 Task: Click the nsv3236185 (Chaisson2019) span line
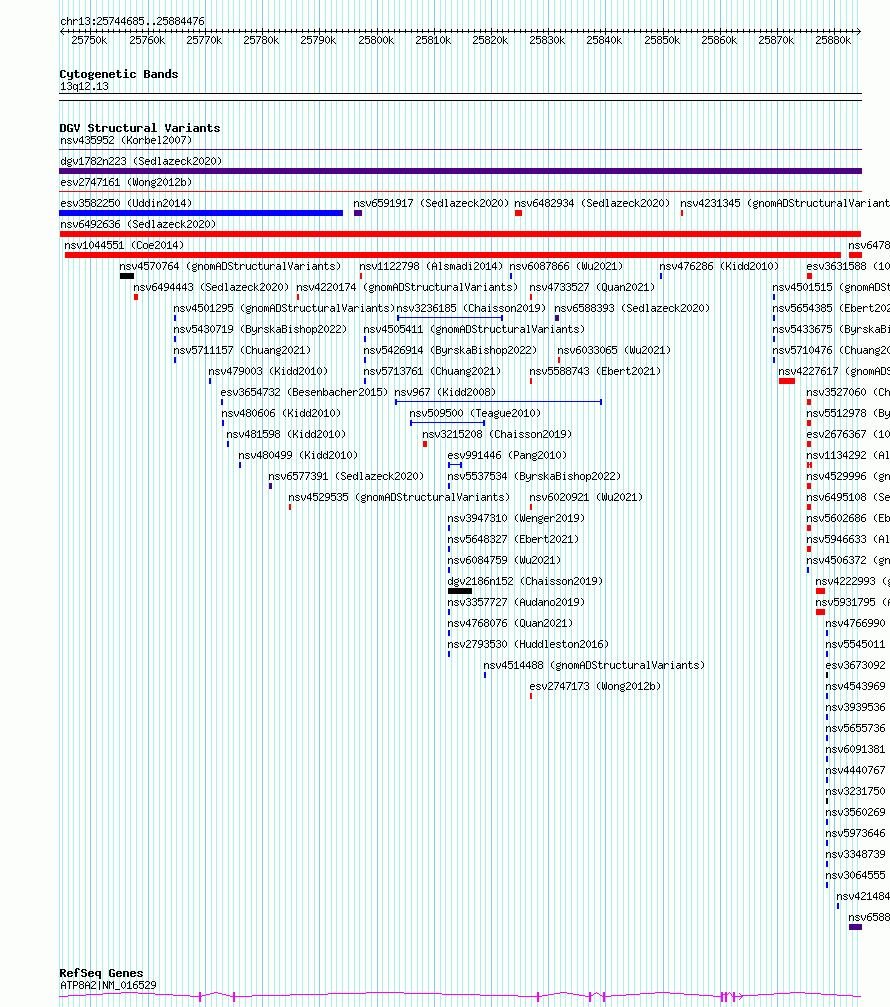[449, 318]
